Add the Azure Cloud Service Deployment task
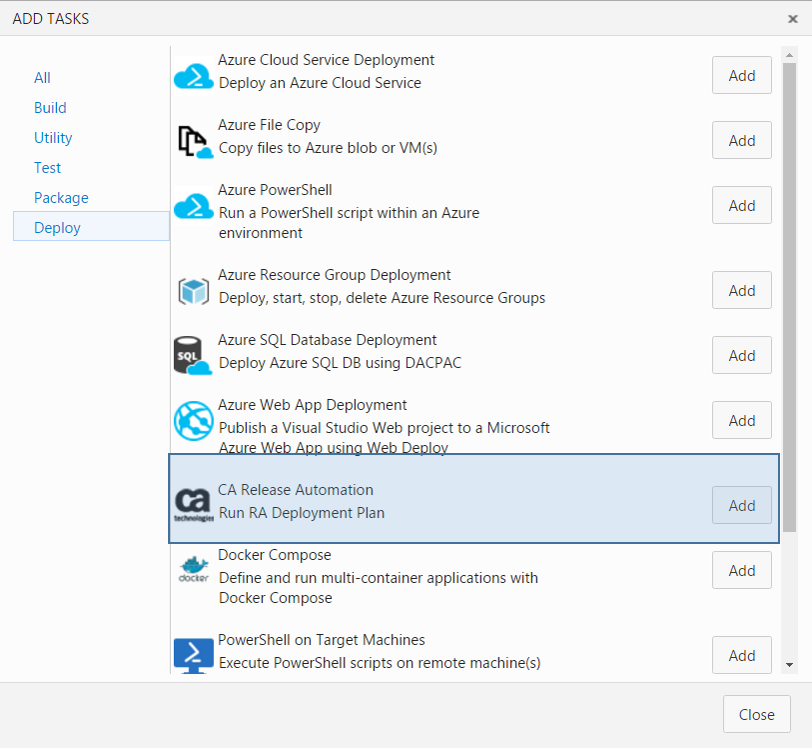 tap(742, 75)
